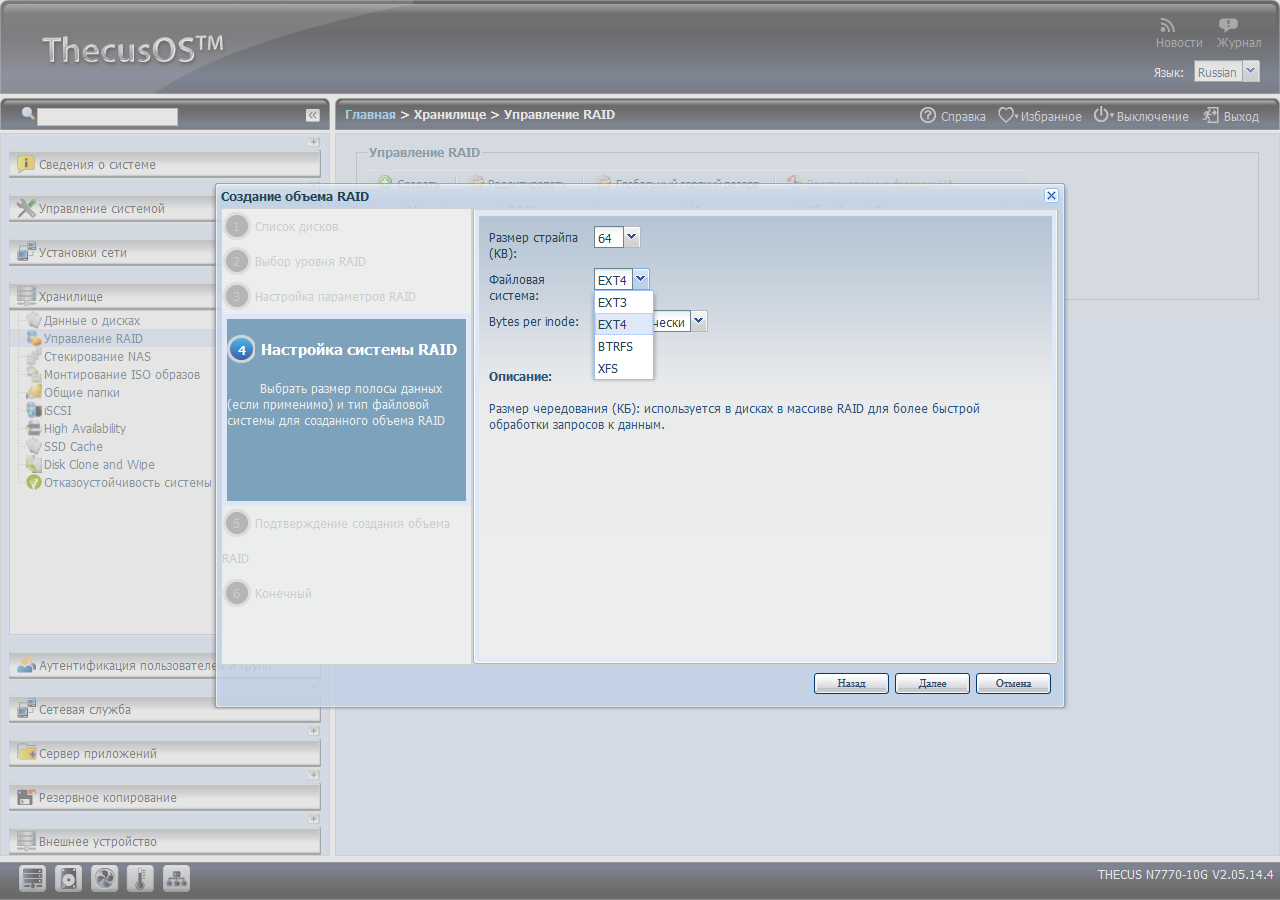
Task: Open the Избранное favorites heart menu
Action: point(1039,116)
